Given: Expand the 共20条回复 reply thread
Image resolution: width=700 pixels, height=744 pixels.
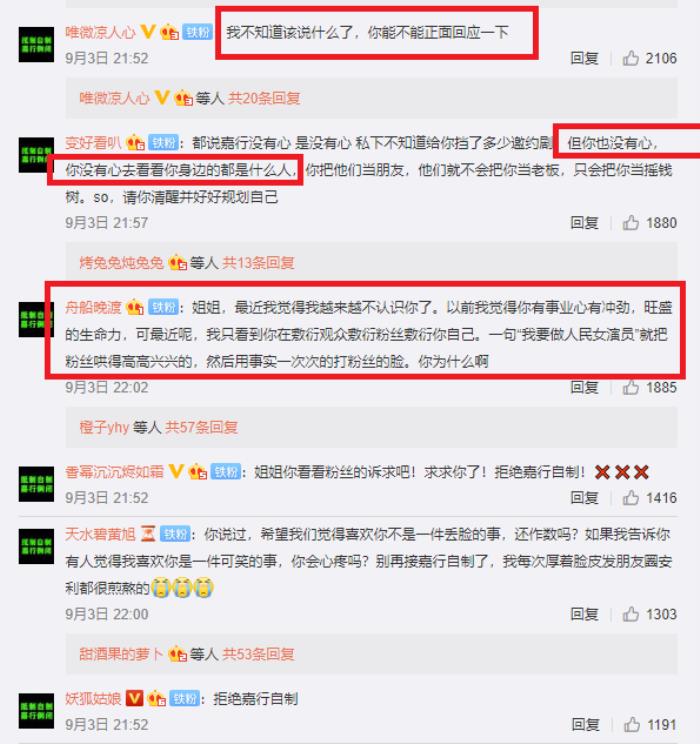Looking at the screenshot, I should pos(264,98).
